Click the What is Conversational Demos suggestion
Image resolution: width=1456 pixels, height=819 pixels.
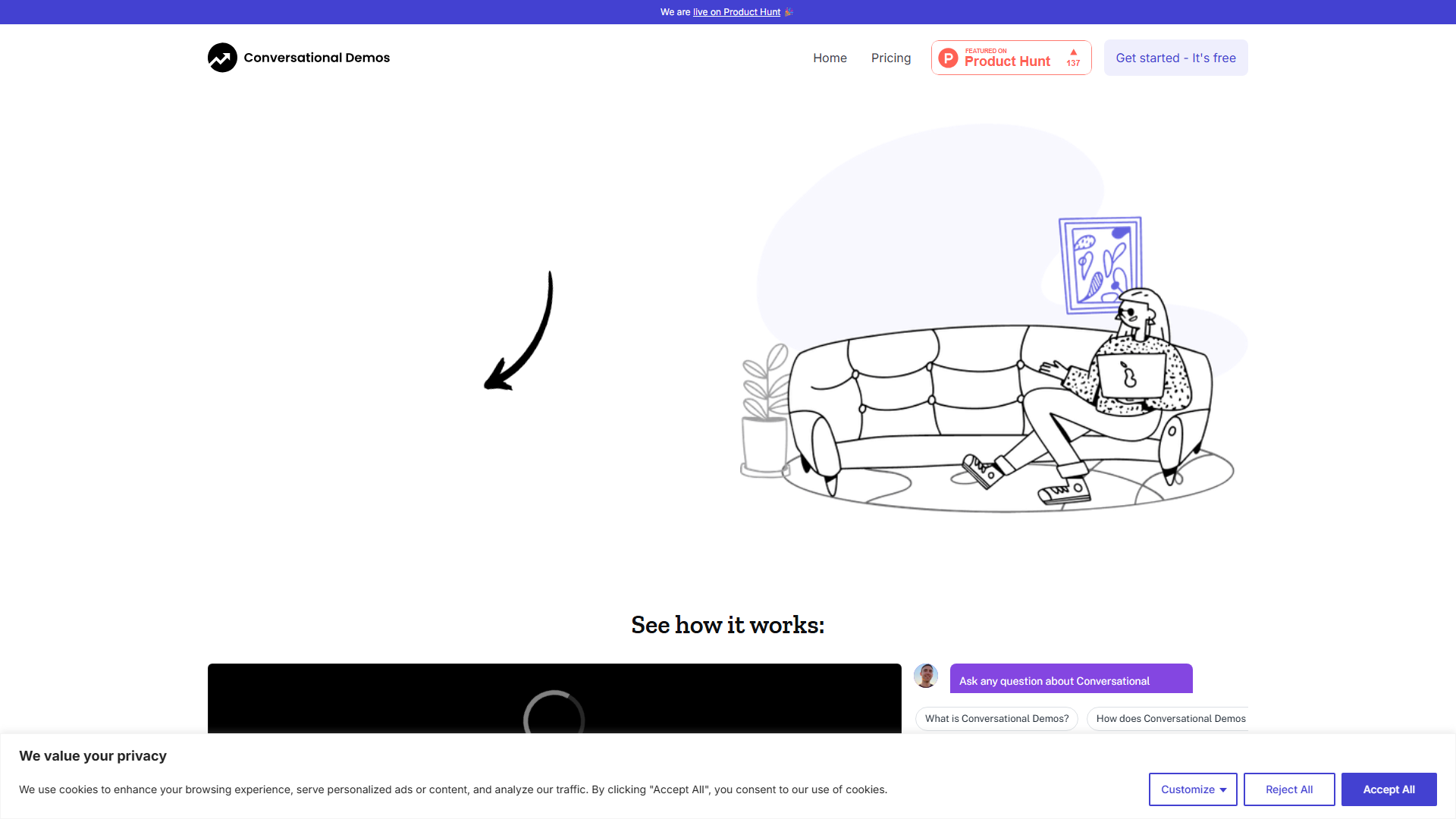point(996,718)
